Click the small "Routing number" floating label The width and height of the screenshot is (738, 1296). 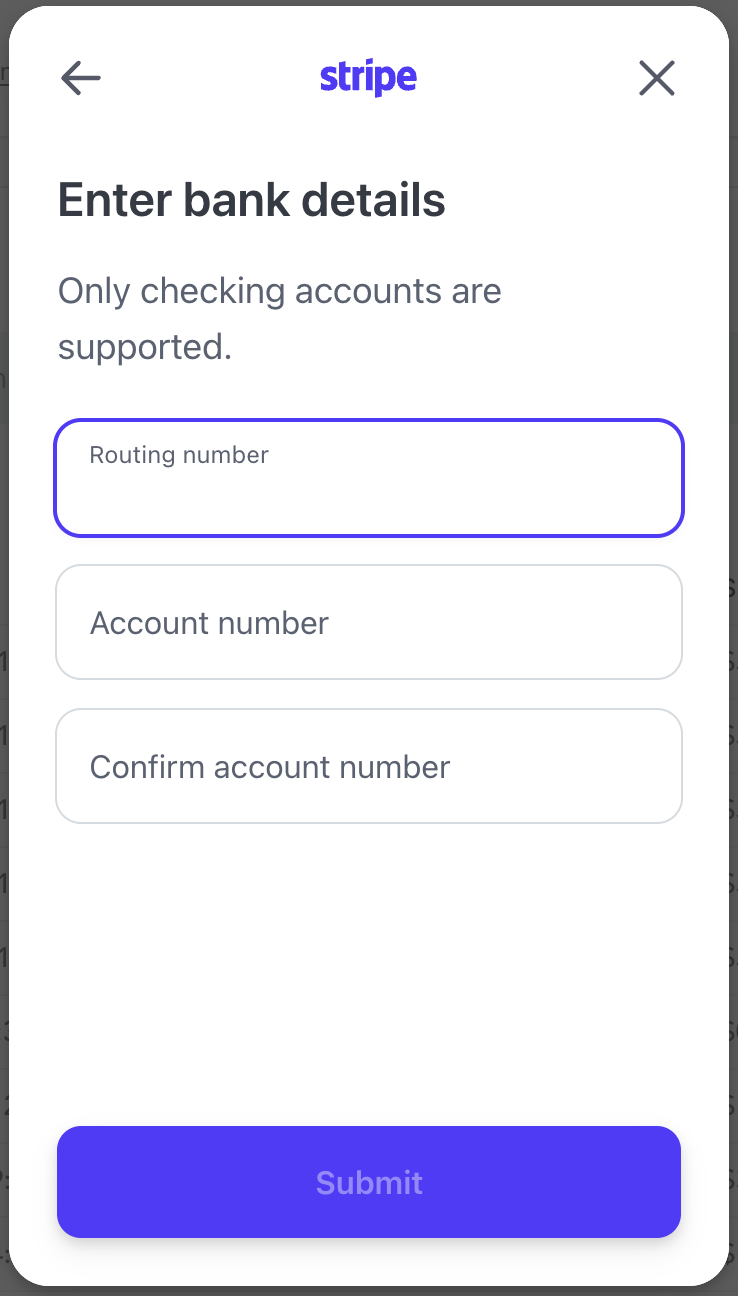coord(179,455)
